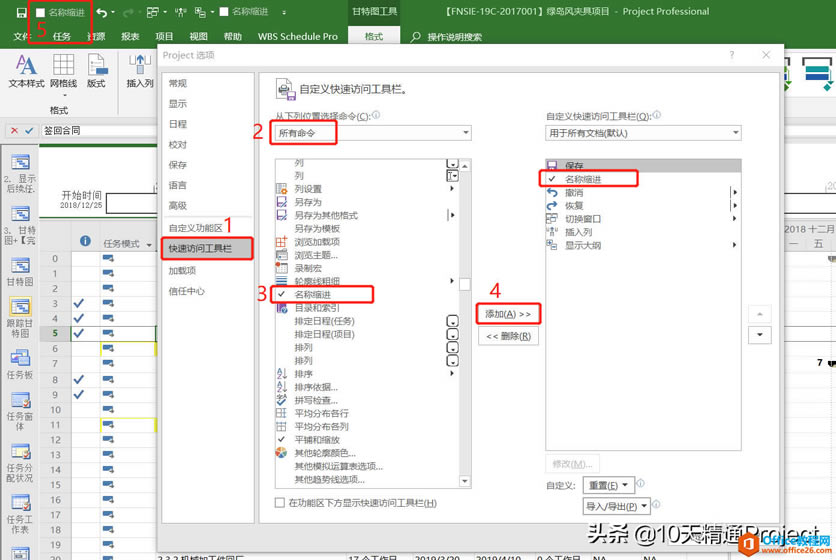Open 用于所有文档(默认) dropdown
The image size is (836, 560).
(644, 133)
